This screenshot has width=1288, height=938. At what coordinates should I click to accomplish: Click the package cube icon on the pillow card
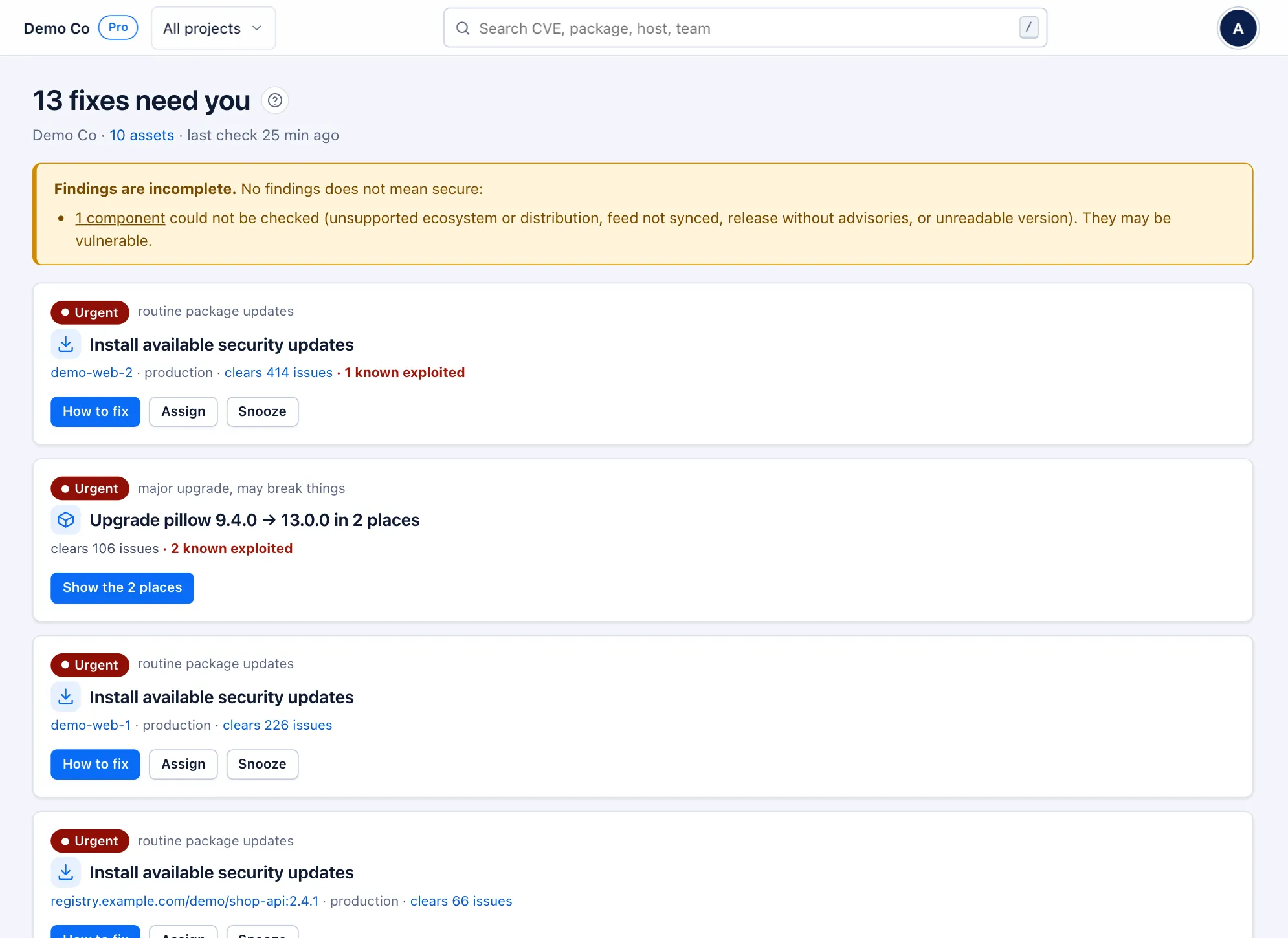pyautogui.click(x=66, y=520)
